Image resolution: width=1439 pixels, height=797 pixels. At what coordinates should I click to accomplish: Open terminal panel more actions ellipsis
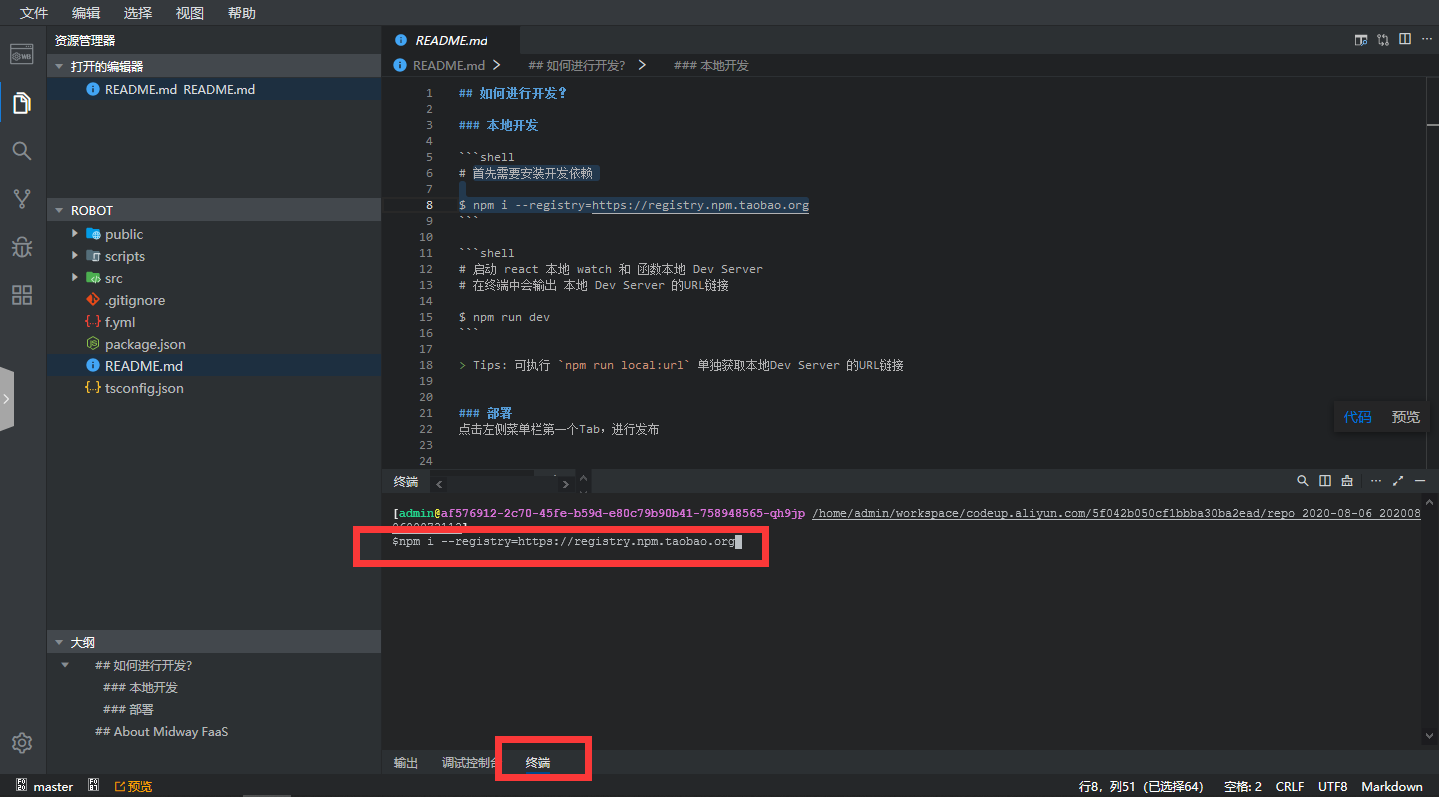tap(1376, 481)
